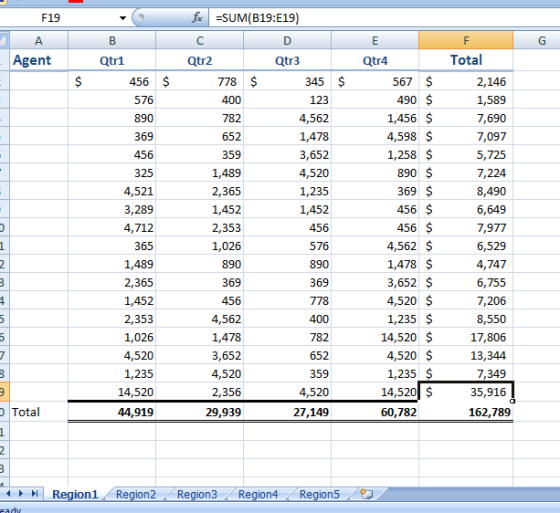Viewport: 560px width, 513px height.
Task: Select cell containing 8,490
Action: pos(466,191)
